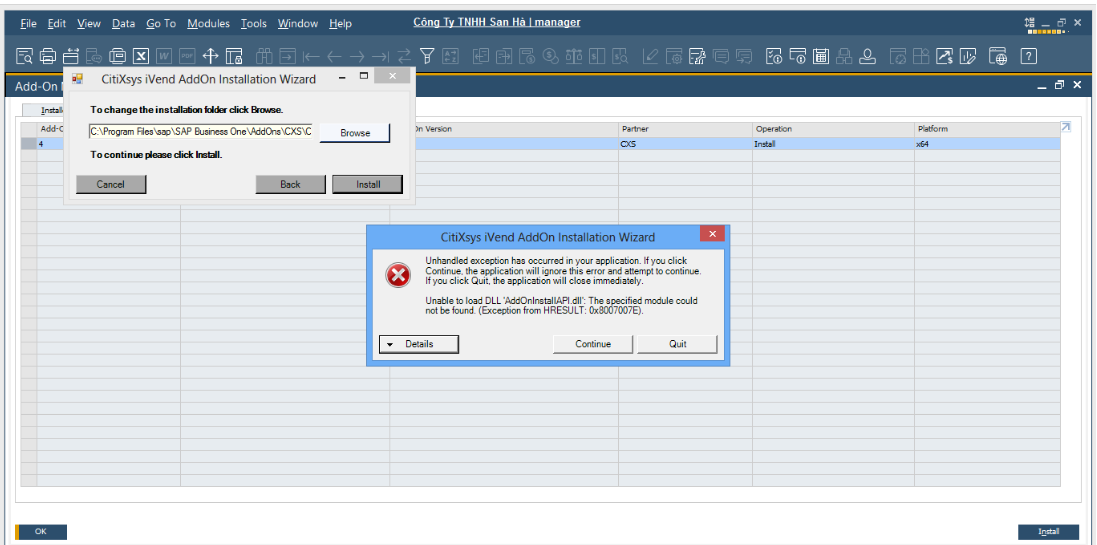Export to Microsoft Excel icon
The width and height of the screenshot is (1097, 545).
coord(141,56)
